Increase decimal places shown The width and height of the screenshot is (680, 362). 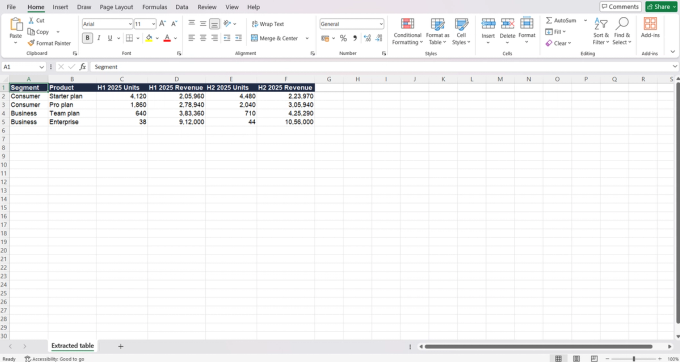(x=367, y=38)
